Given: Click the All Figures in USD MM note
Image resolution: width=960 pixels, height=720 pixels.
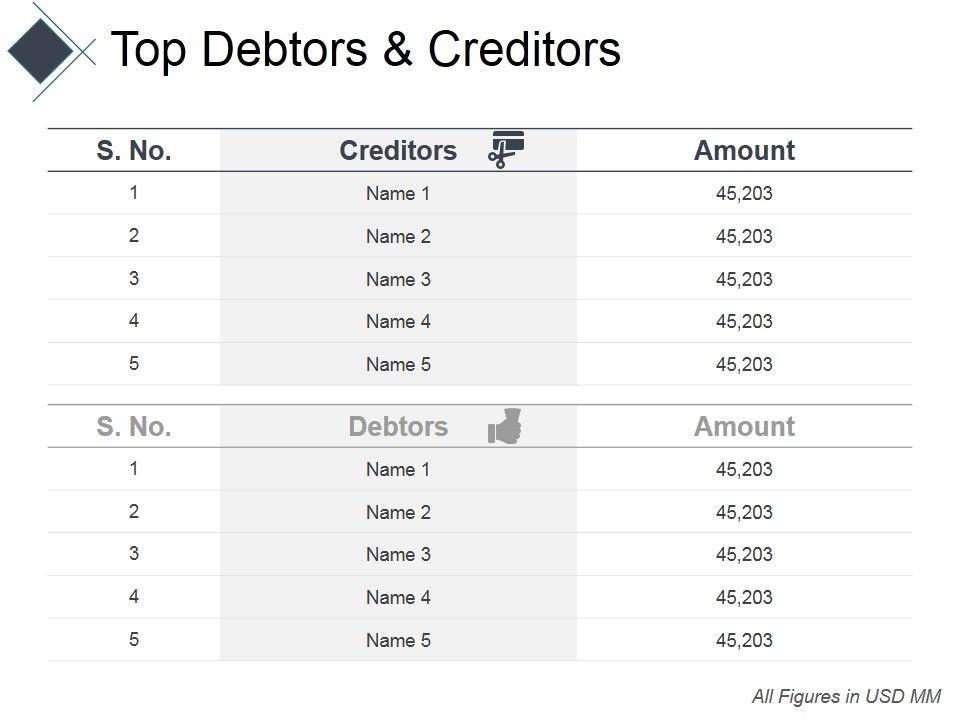Looking at the screenshot, I should (846, 696).
